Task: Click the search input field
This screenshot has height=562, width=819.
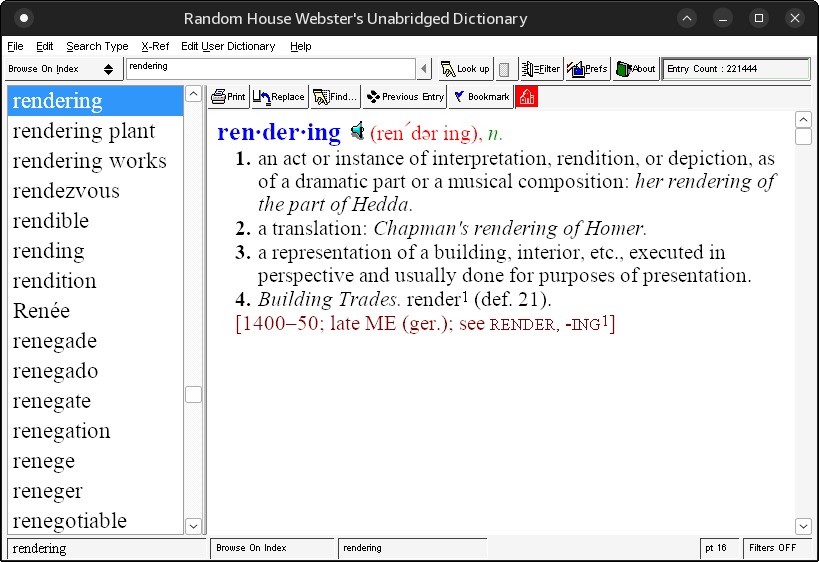Action: click(x=270, y=68)
